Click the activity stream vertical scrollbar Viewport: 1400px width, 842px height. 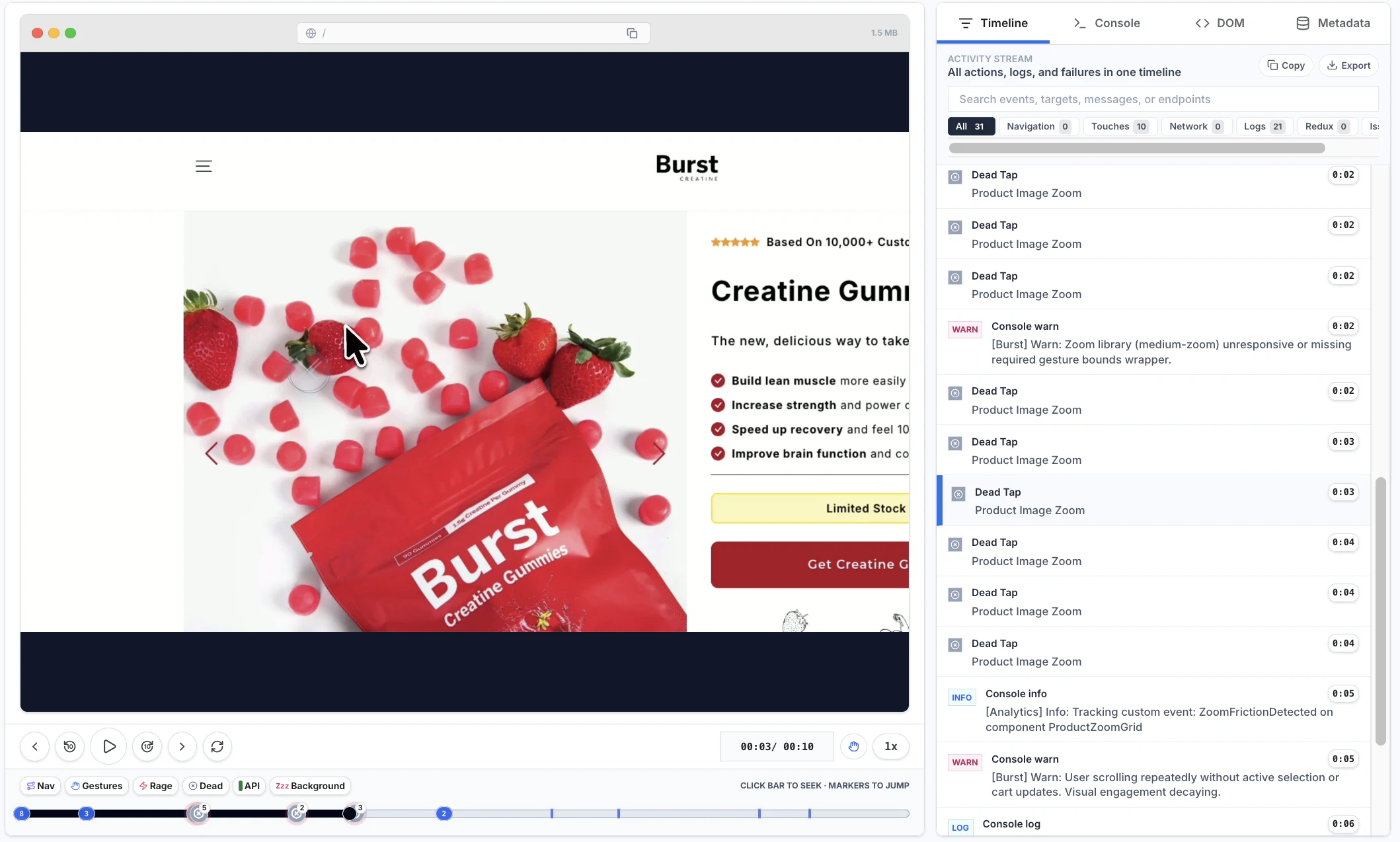click(x=1380, y=611)
